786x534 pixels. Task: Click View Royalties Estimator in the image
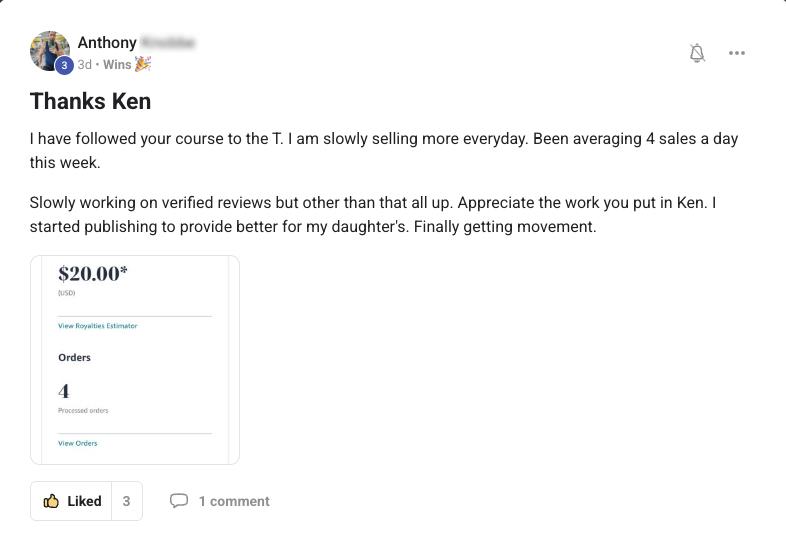click(98, 326)
